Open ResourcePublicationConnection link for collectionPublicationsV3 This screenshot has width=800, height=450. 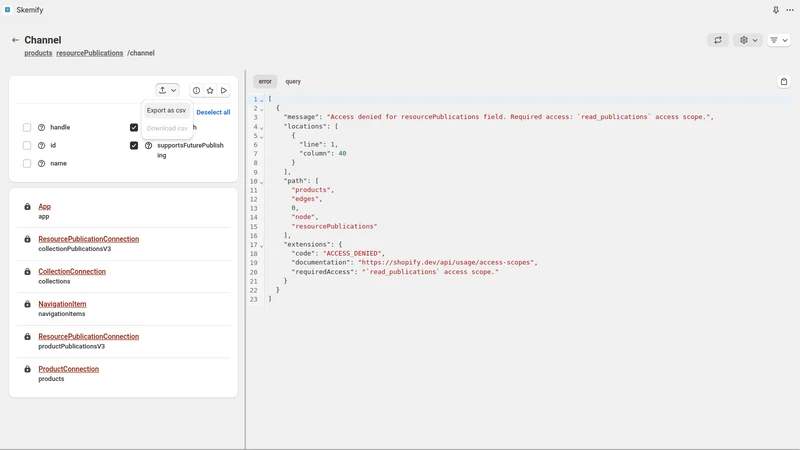point(89,239)
